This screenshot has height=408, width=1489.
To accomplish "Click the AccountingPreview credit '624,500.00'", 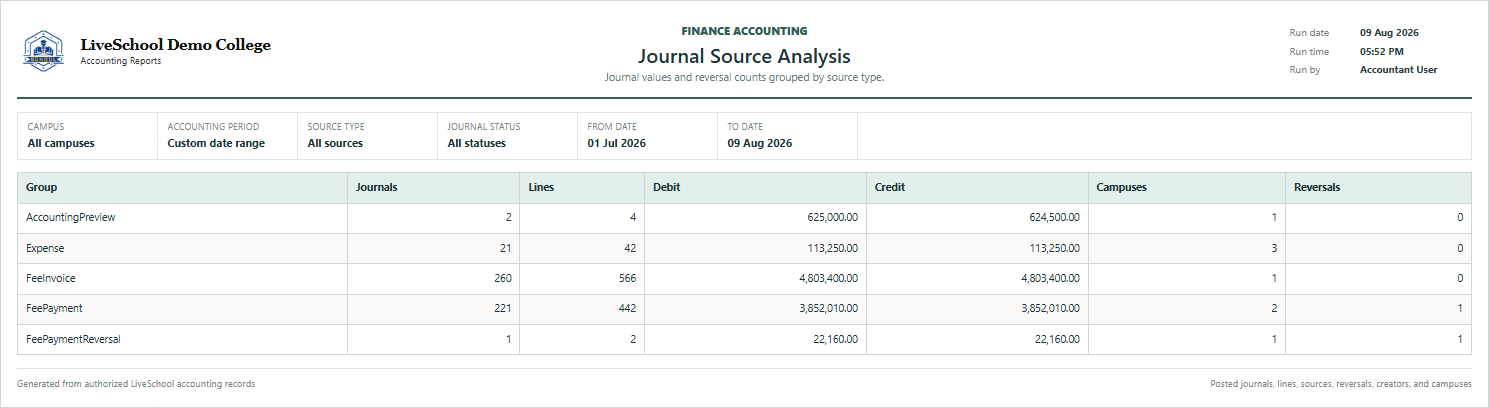I will [1054, 218].
